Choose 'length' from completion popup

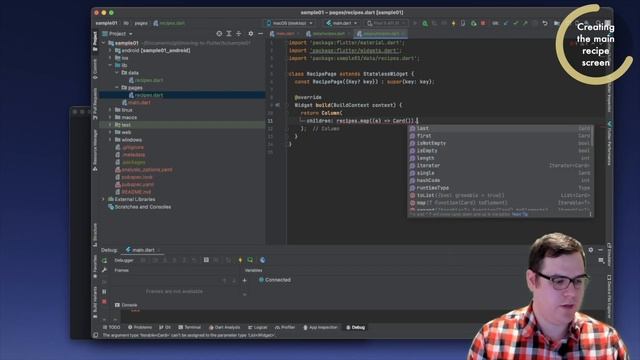pos(500,158)
